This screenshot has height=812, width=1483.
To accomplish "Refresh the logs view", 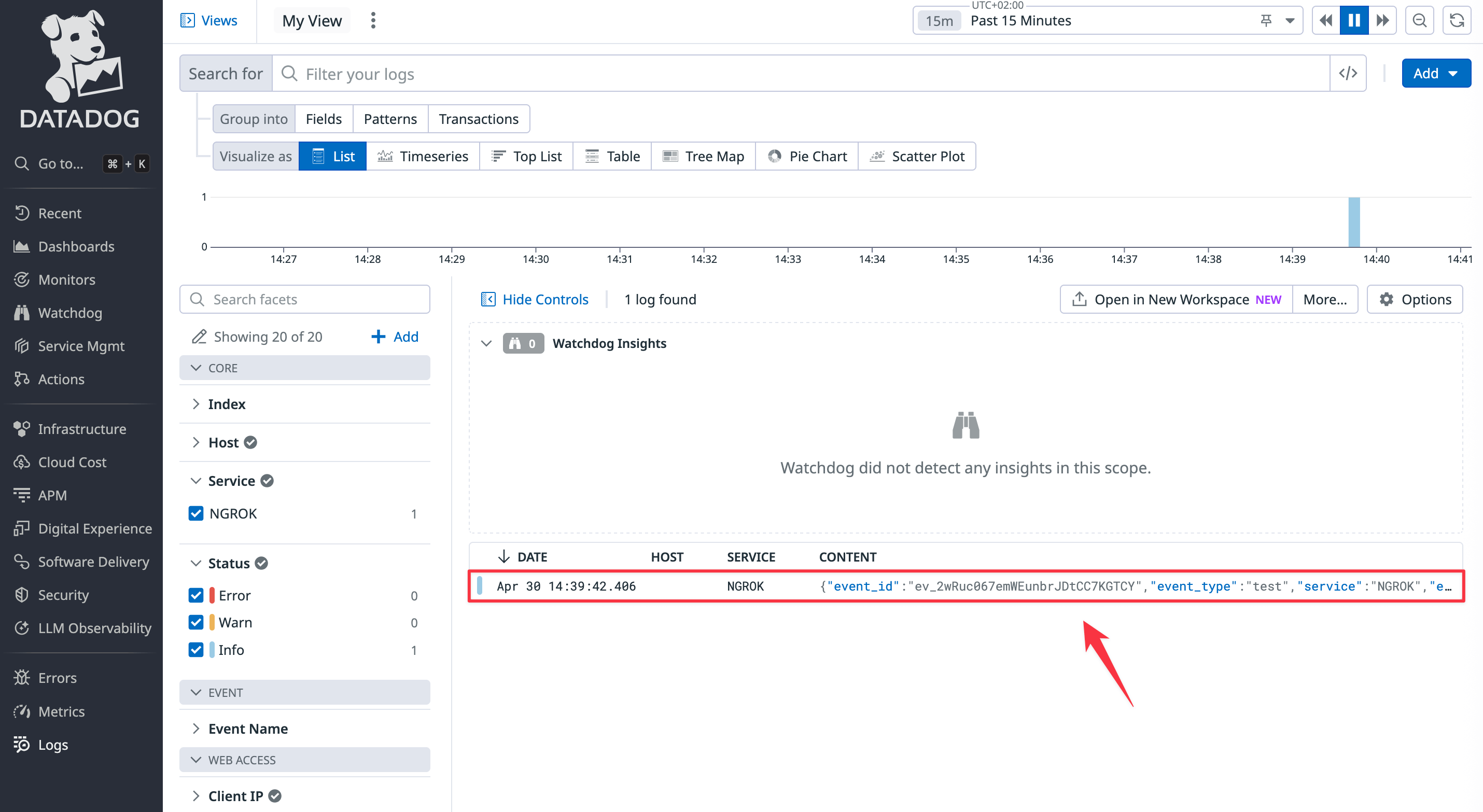I will 1458,20.
